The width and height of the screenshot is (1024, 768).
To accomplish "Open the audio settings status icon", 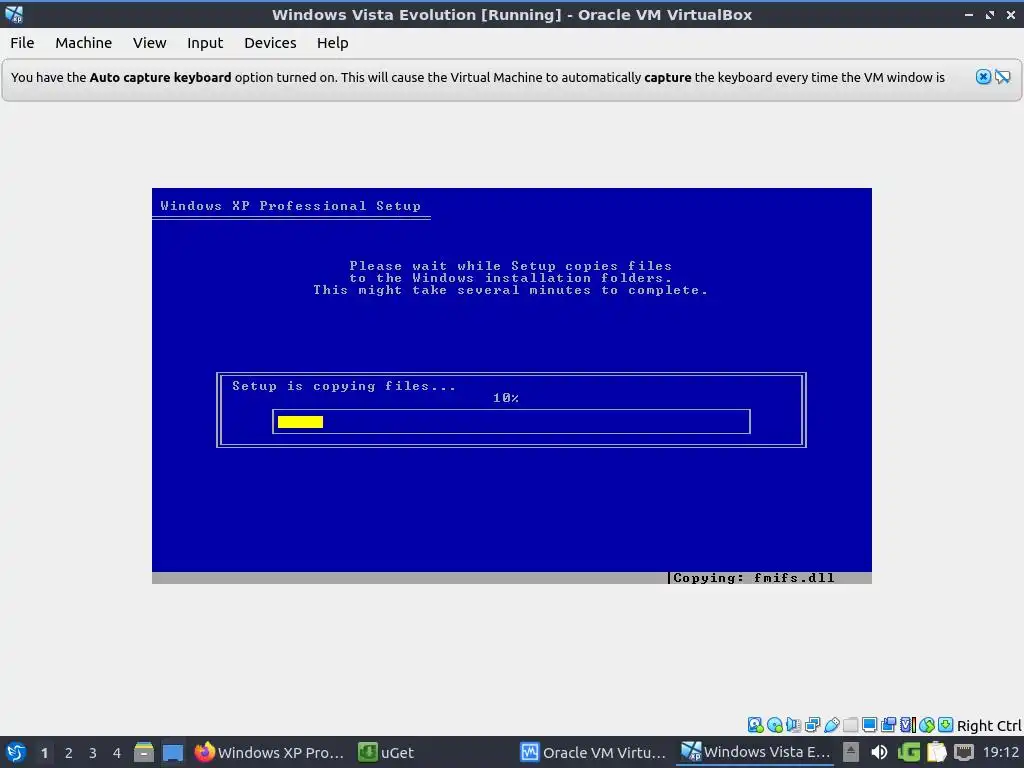I will point(794,725).
